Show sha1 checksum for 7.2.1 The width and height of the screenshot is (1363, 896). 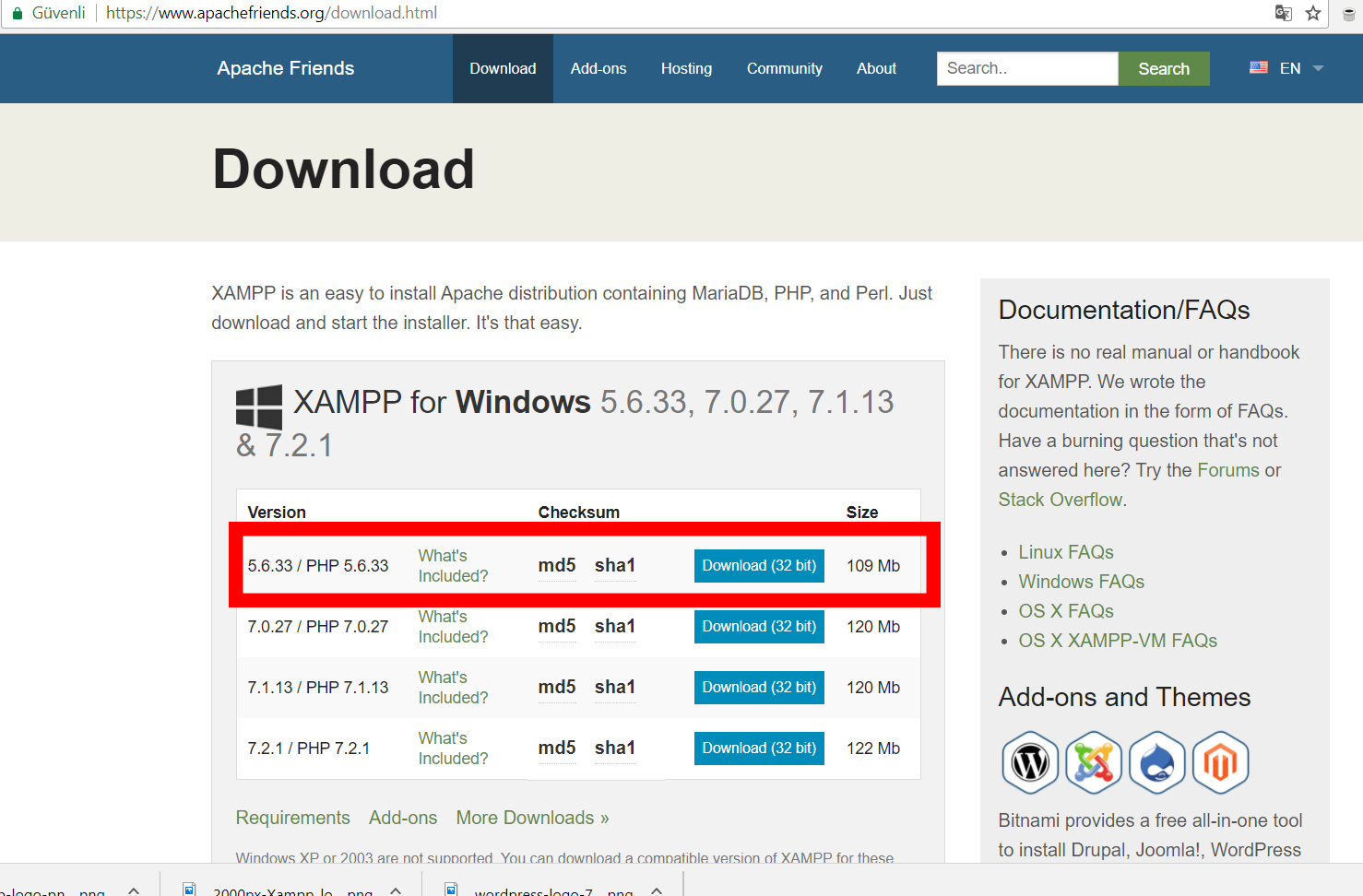pyautogui.click(x=615, y=749)
